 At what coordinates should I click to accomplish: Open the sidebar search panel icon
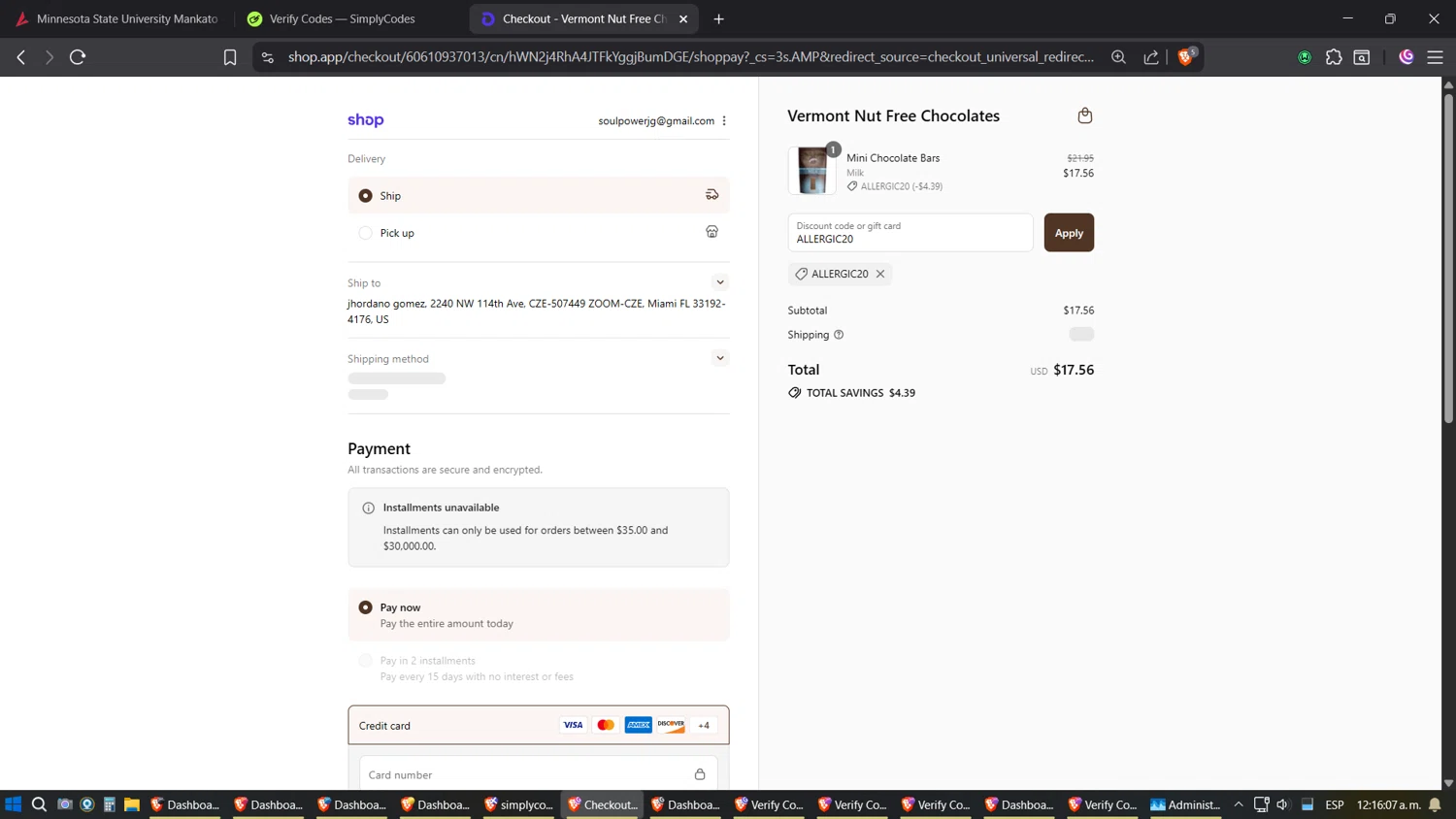click(1362, 57)
